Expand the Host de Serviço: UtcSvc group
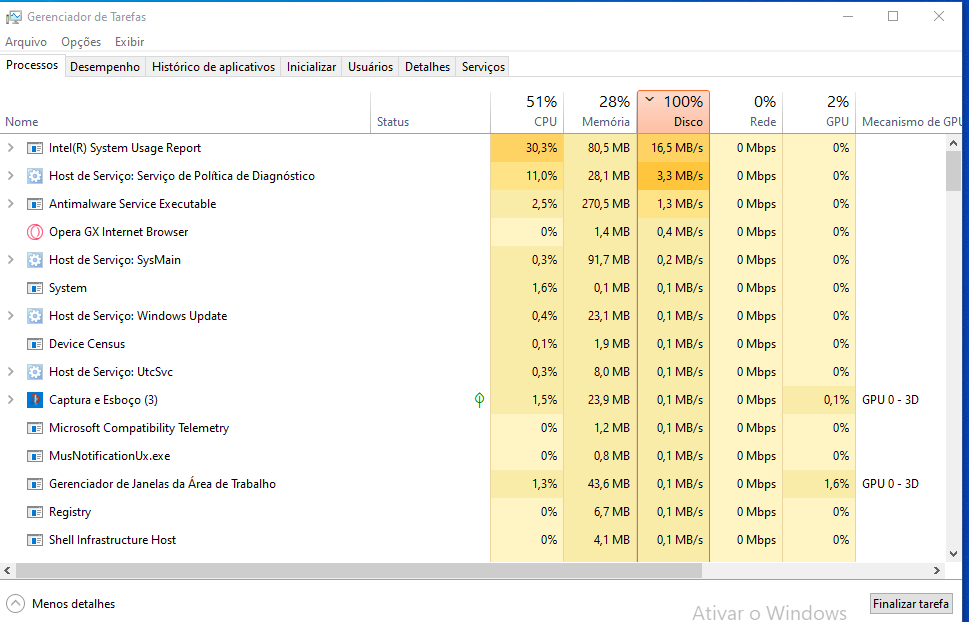 click(11, 372)
